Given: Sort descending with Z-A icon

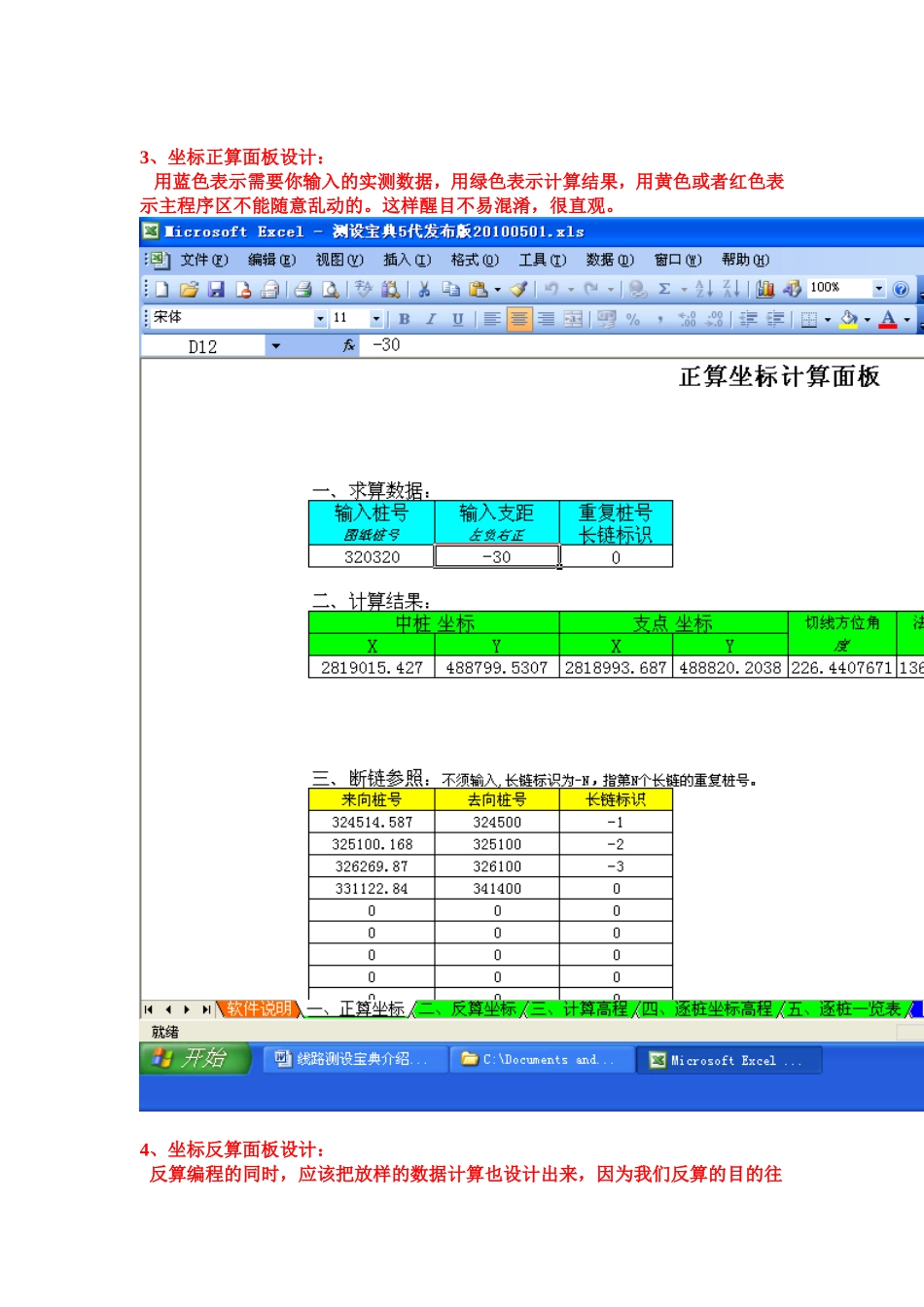Looking at the screenshot, I should [x=730, y=289].
